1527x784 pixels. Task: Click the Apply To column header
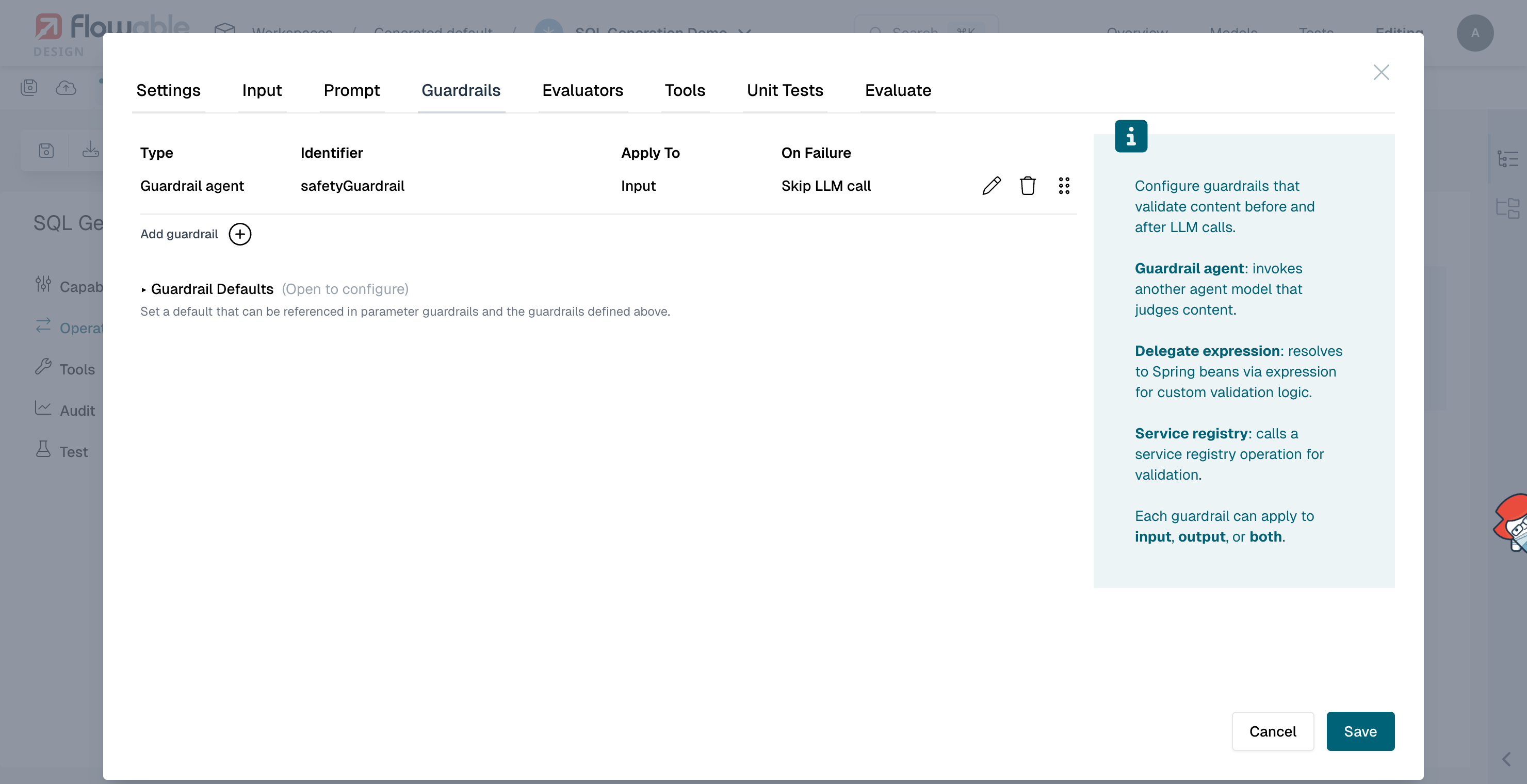pos(651,153)
